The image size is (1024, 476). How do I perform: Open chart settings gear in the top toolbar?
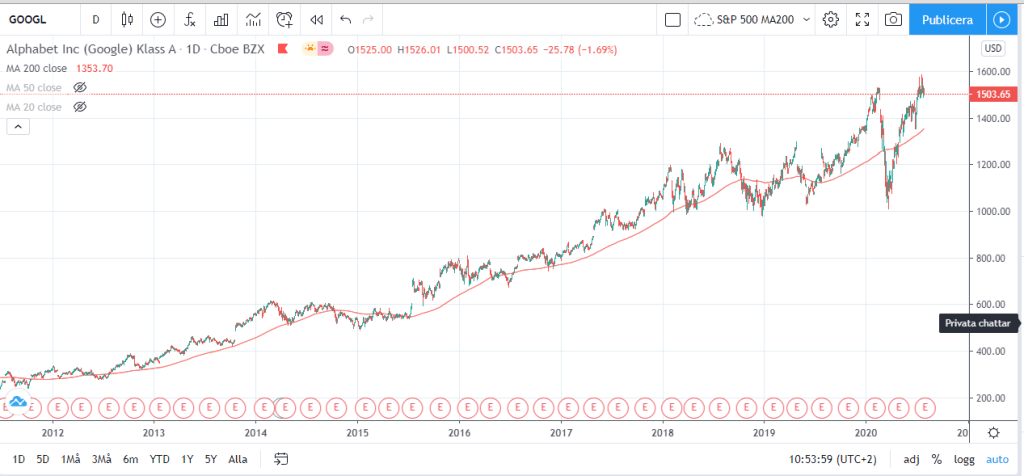830,19
